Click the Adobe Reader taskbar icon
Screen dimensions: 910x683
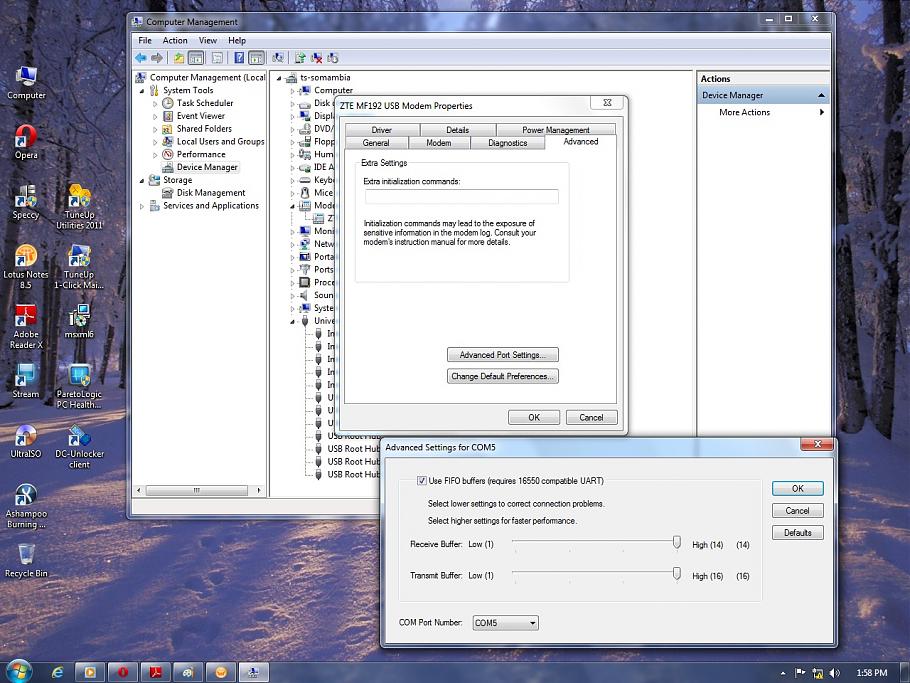pos(155,671)
